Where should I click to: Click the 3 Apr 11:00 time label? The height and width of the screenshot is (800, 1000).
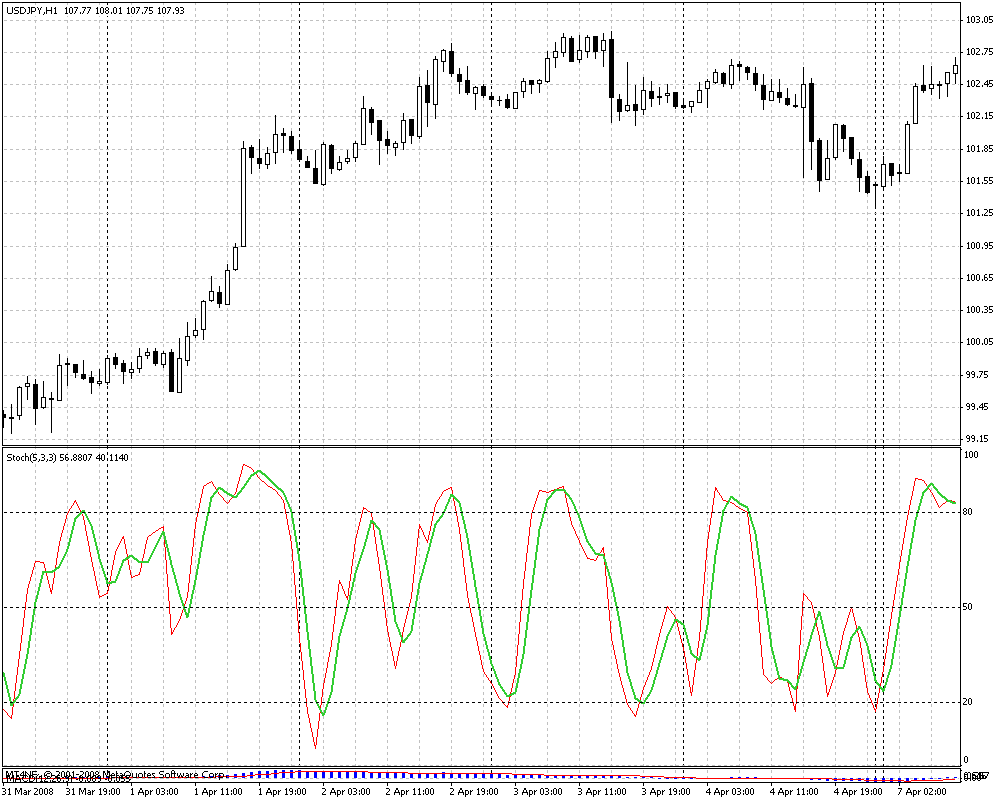(603, 791)
